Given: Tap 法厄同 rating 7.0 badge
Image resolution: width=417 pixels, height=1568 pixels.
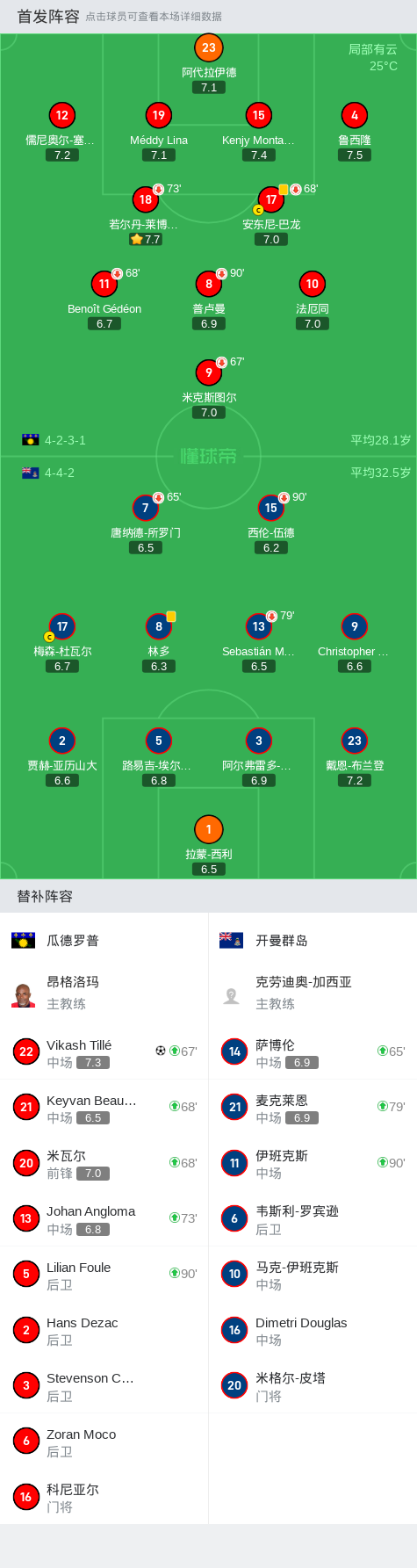Looking at the screenshot, I should (x=313, y=324).
